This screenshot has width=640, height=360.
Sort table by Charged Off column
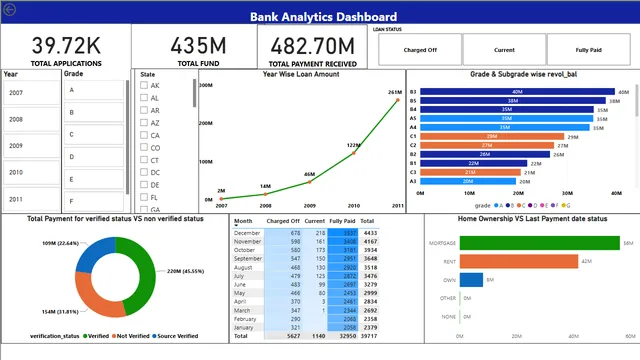[x=283, y=221]
